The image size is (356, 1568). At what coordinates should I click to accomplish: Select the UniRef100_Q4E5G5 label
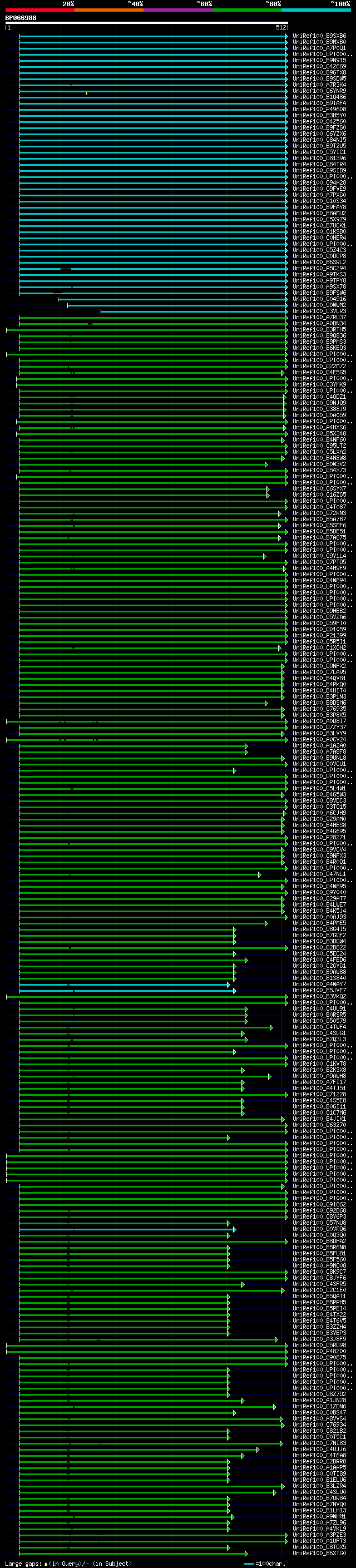pyautogui.click(x=319, y=372)
